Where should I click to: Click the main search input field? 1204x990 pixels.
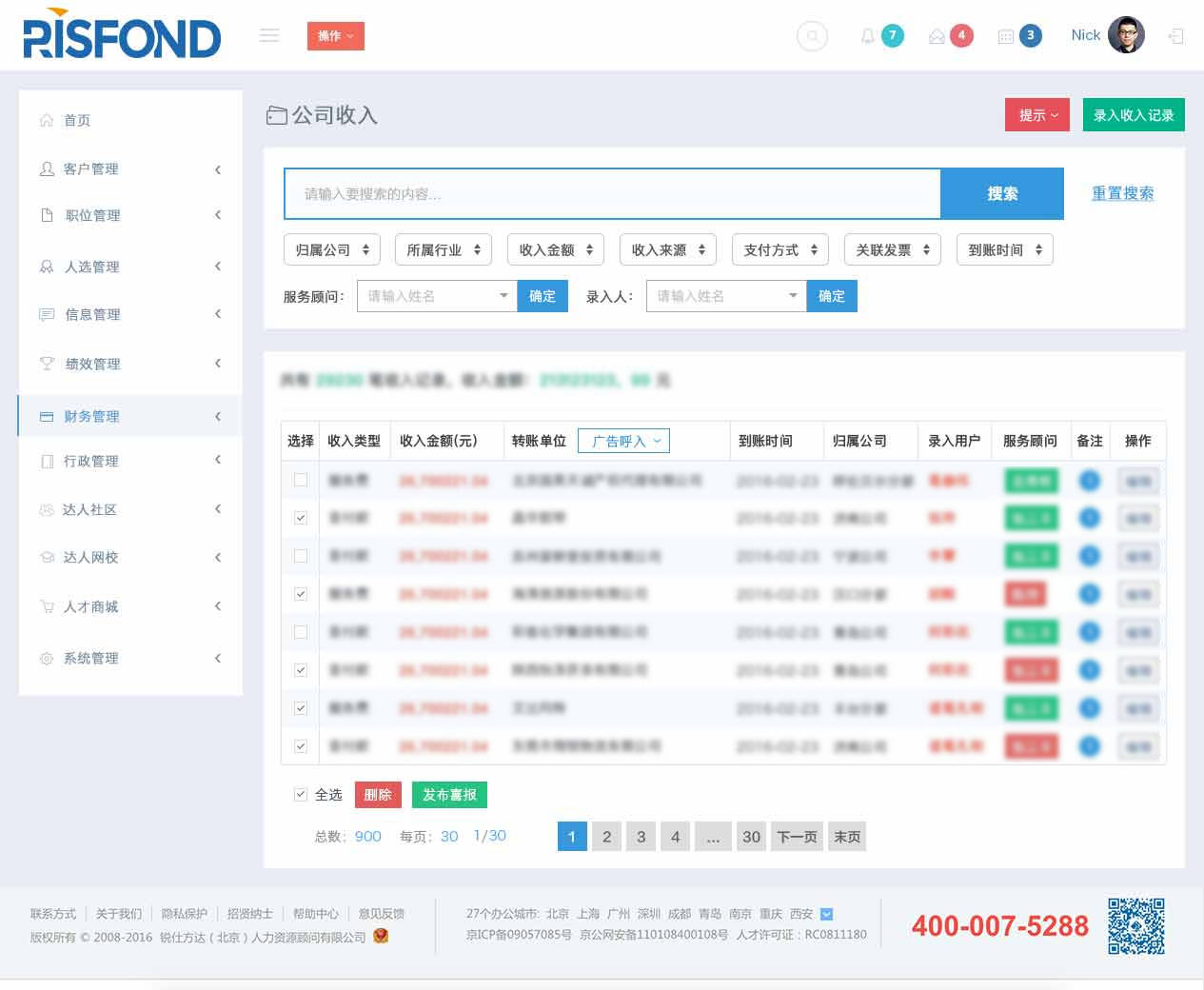(611, 194)
